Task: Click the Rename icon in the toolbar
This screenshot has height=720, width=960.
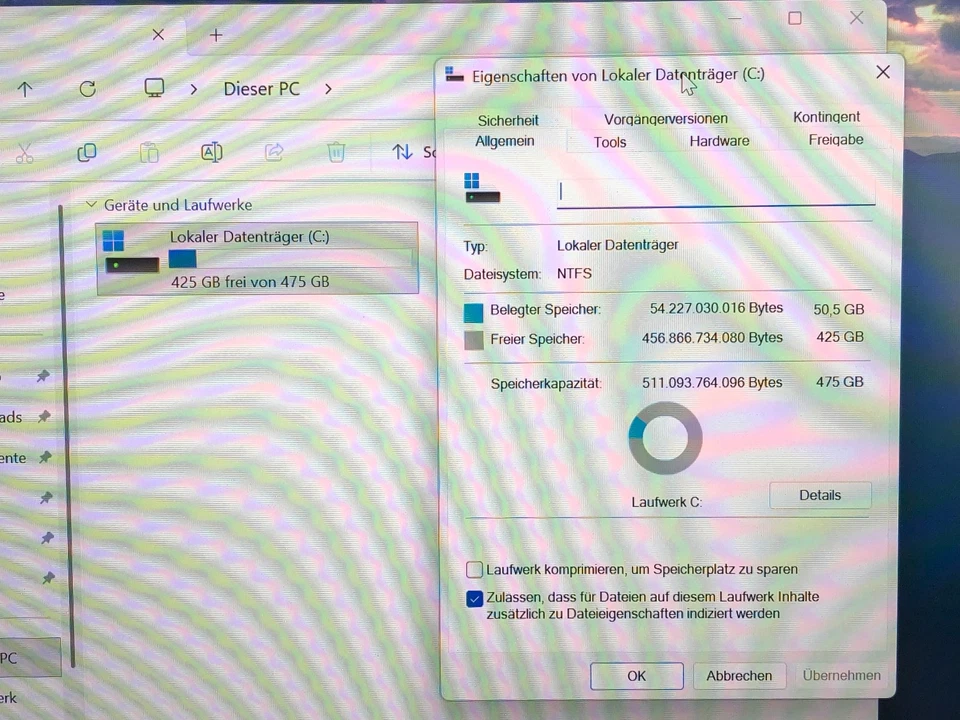Action: [211, 151]
